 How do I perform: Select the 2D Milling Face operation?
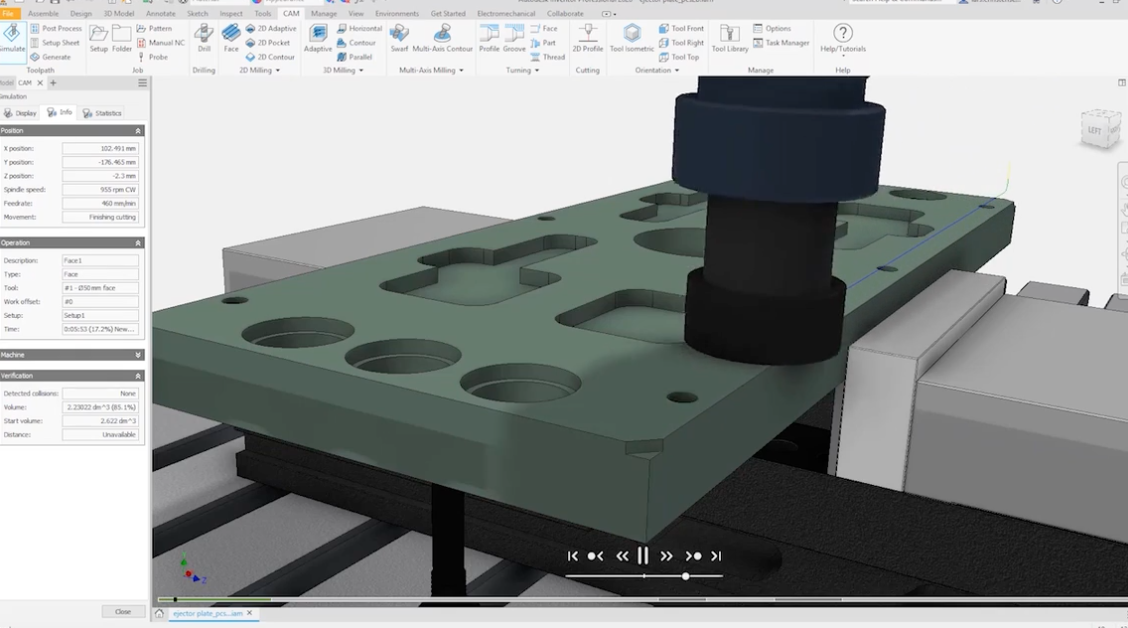[231, 38]
